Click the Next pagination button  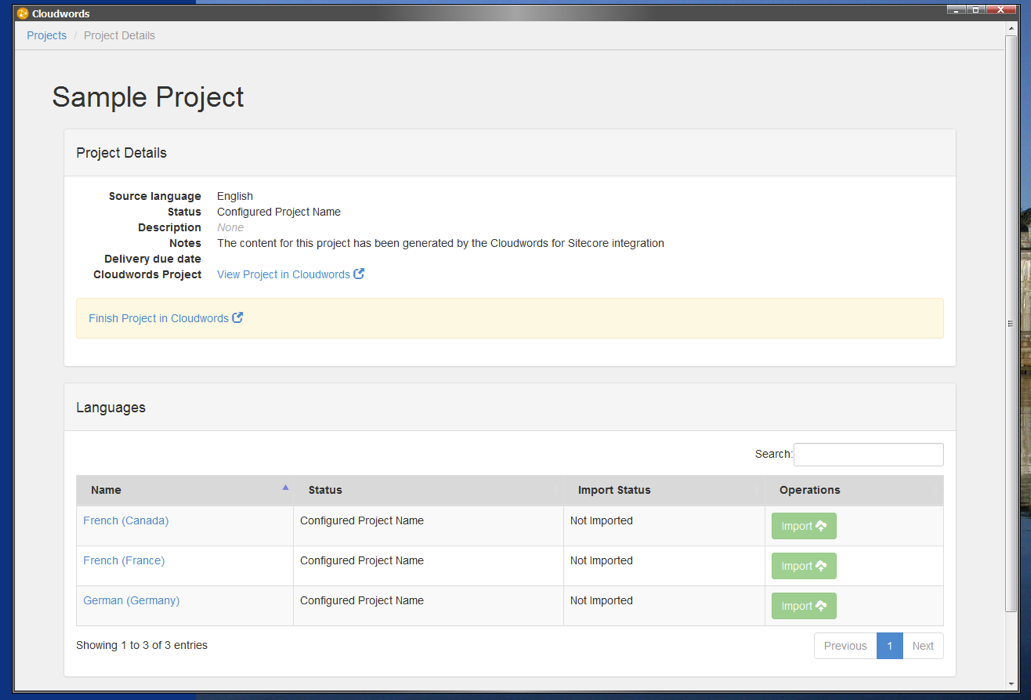pyautogui.click(x=922, y=646)
